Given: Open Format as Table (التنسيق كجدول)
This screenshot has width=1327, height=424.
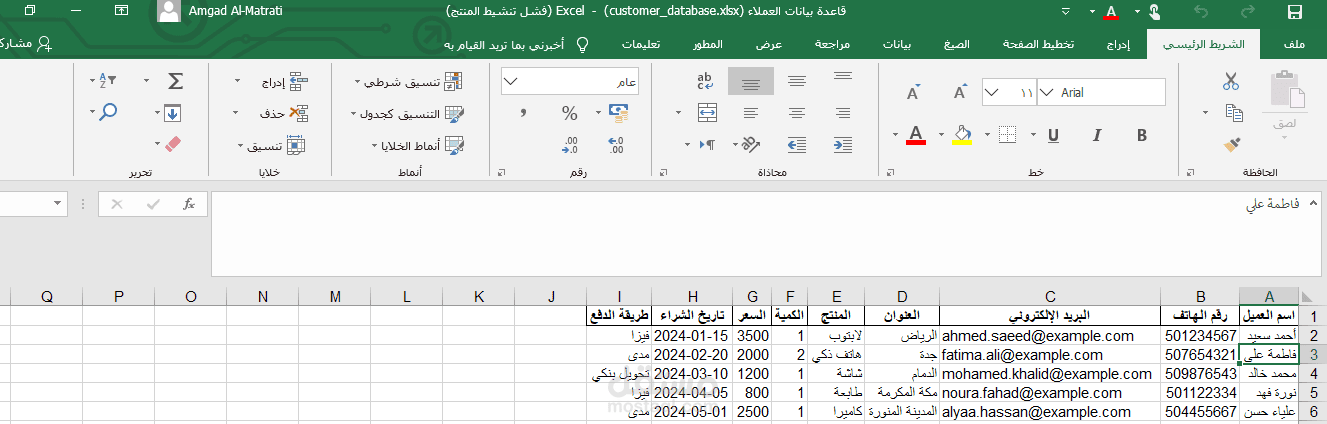Looking at the screenshot, I should tap(408, 113).
